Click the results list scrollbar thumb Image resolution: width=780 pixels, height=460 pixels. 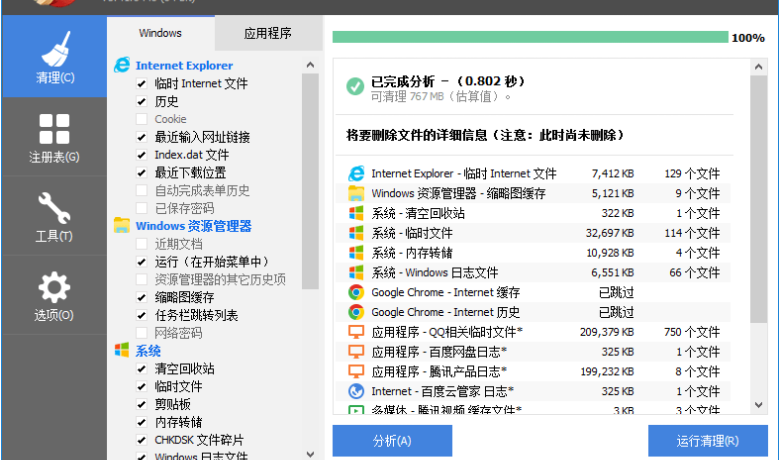pos(759,199)
